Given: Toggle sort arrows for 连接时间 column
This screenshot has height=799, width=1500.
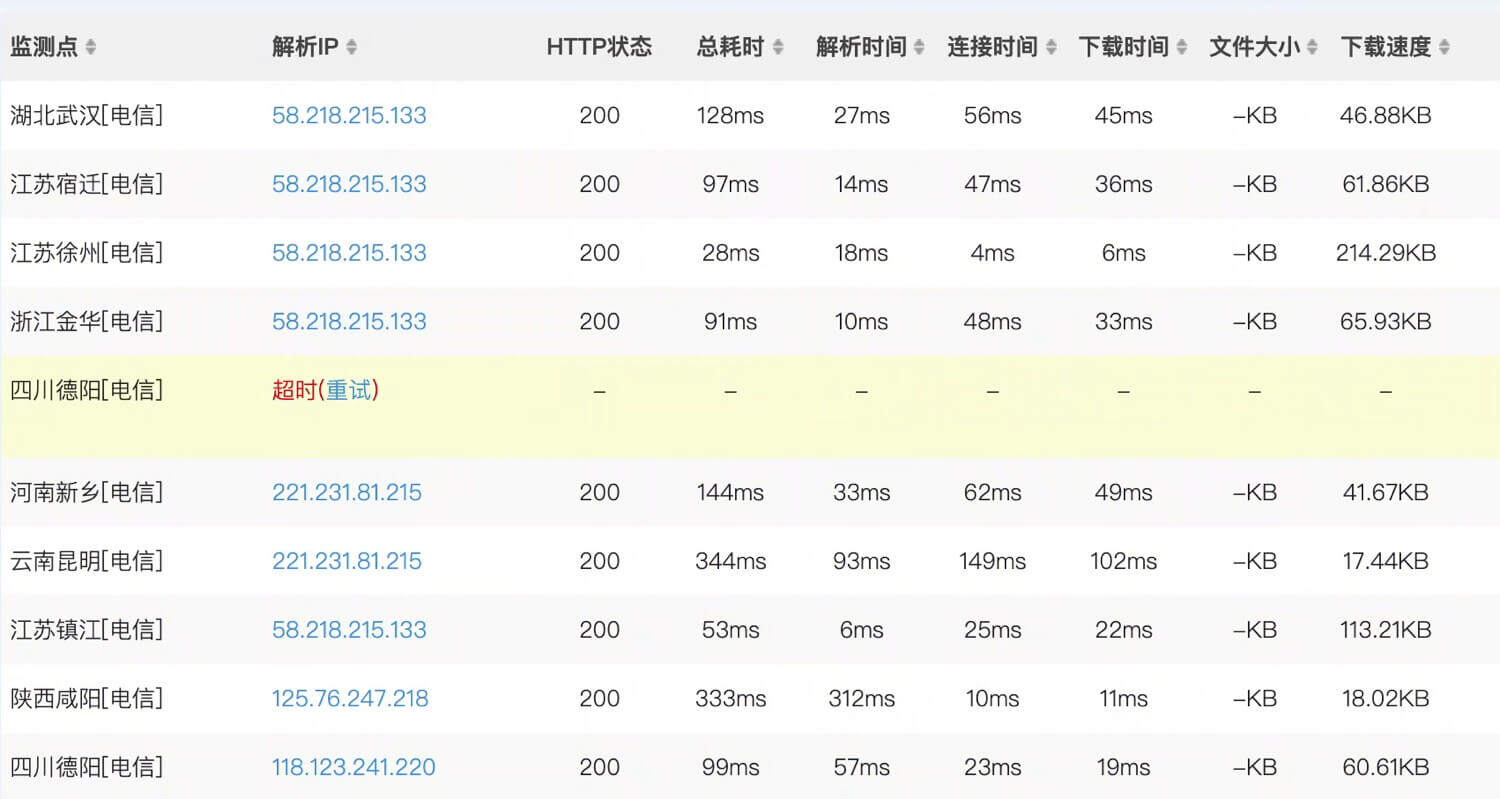Looking at the screenshot, I should tap(1051, 47).
